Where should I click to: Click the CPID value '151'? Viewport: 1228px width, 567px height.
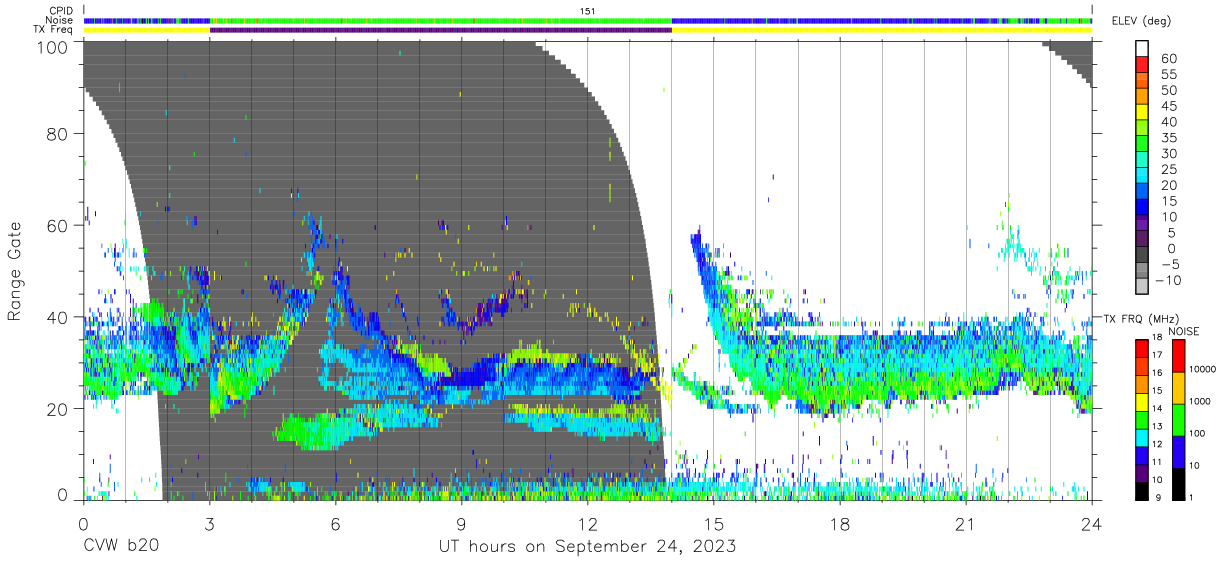pyautogui.click(x=588, y=11)
